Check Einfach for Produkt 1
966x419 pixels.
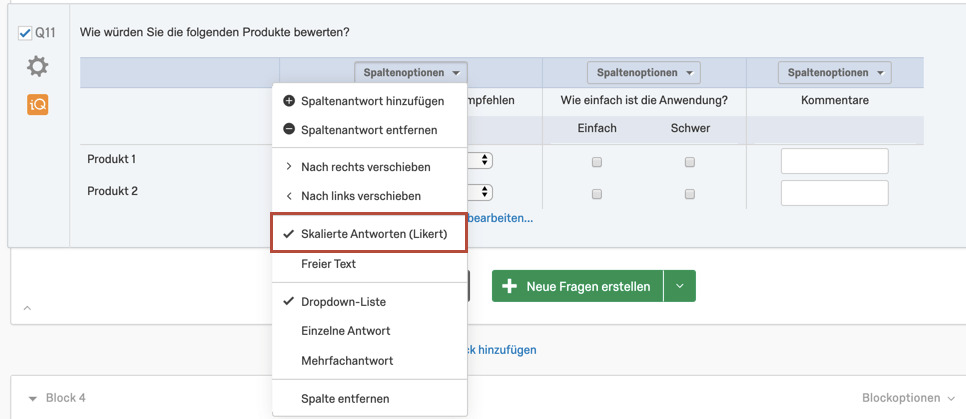coord(596,162)
